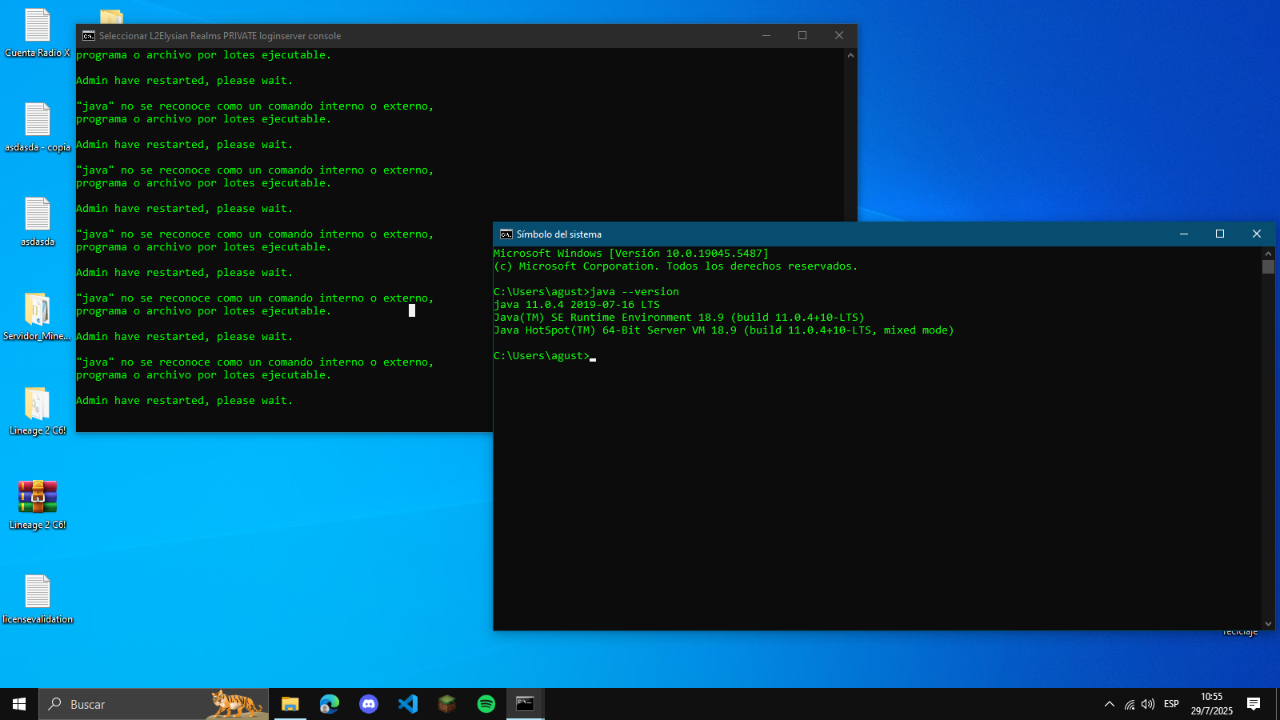
Task: Open the Lineage 2 C6! folder icon
Action: click(37, 410)
